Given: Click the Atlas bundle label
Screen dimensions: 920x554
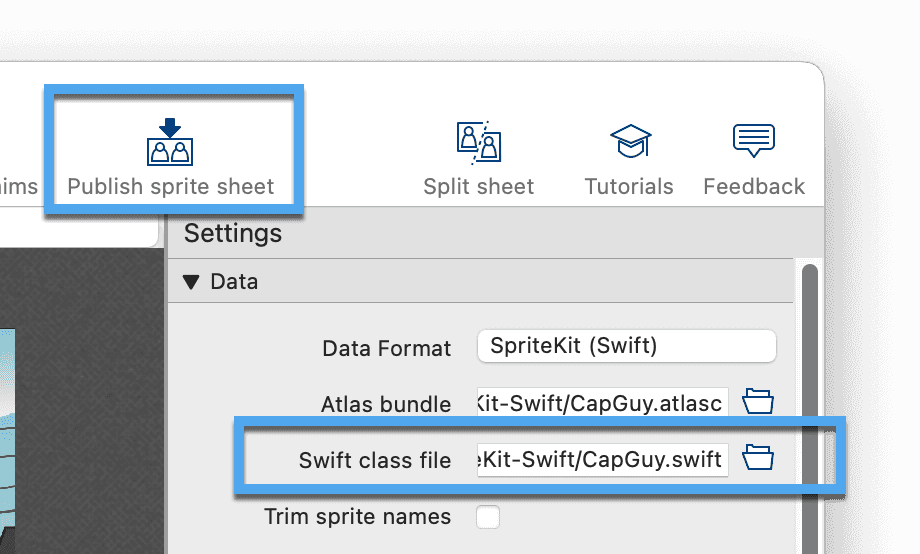Looking at the screenshot, I should click(386, 404).
